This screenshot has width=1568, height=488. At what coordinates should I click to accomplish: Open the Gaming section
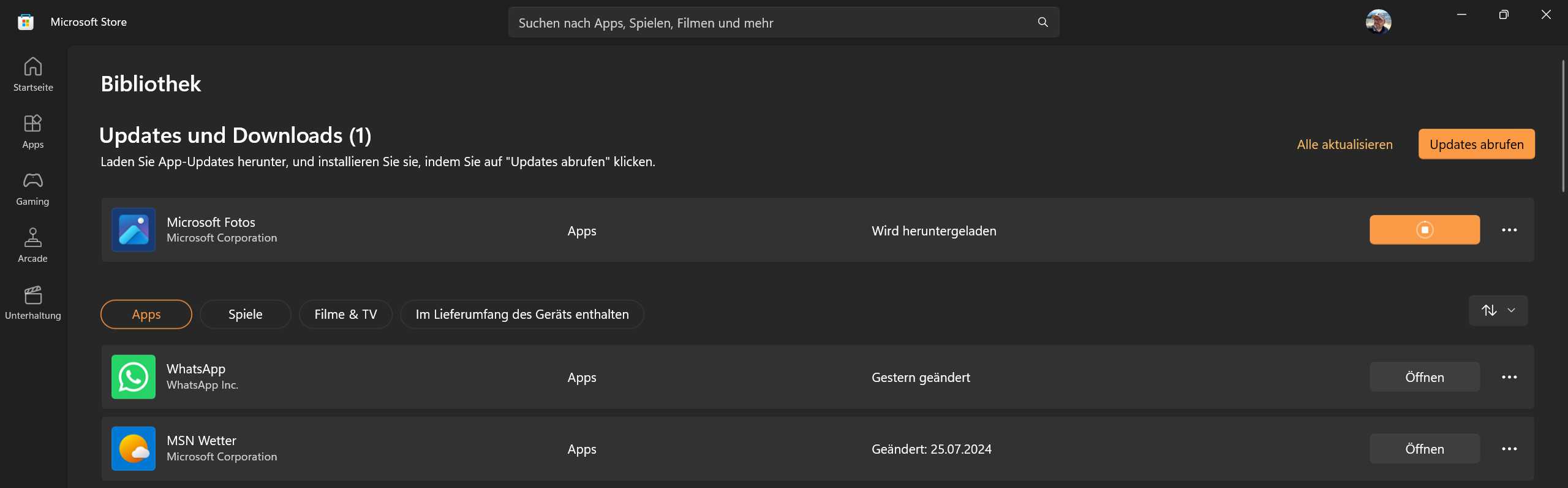click(x=32, y=188)
